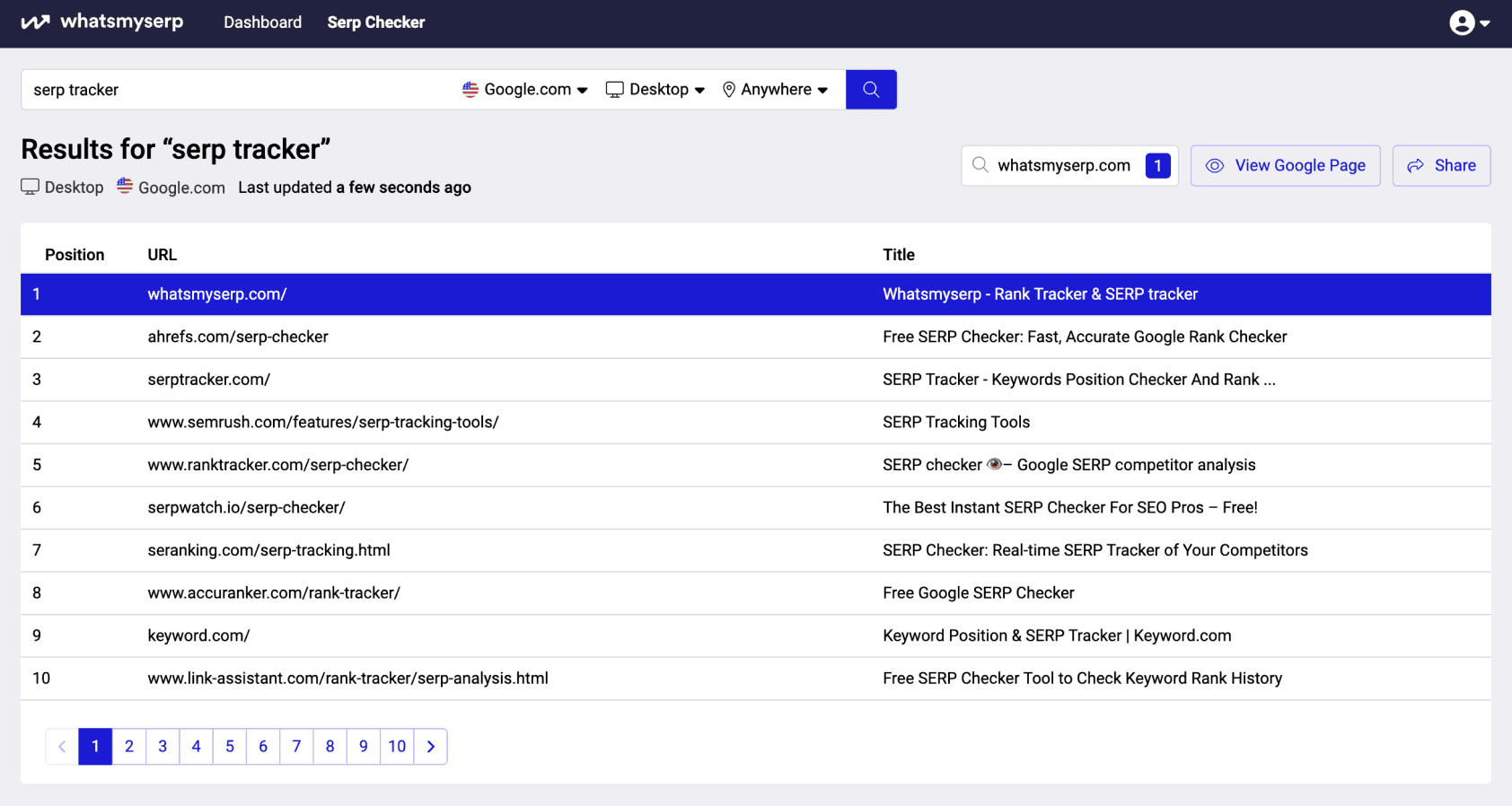The width and height of the screenshot is (1512, 806).
Task: Click the previous page arrow
Action: tap(62, 747)
